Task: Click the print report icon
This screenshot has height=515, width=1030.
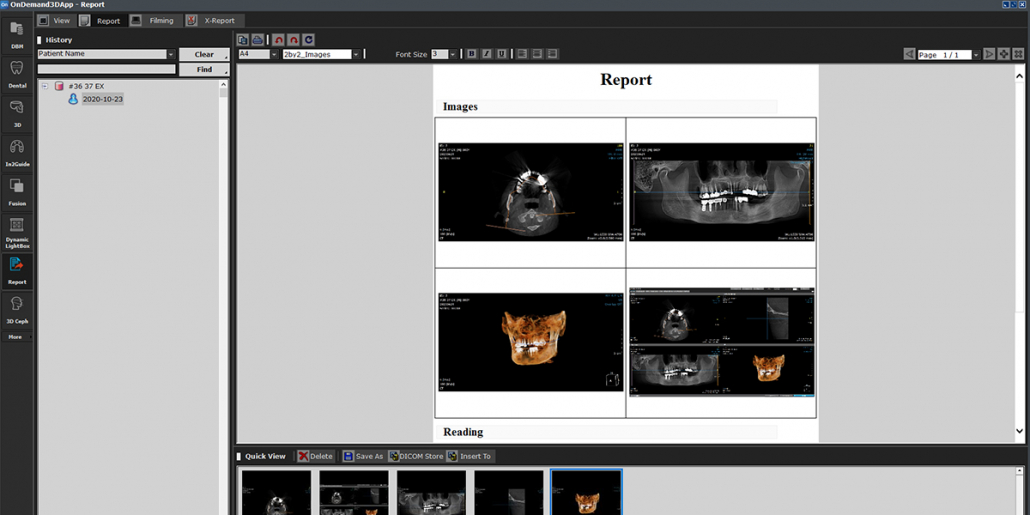Action: coord(258,40)
